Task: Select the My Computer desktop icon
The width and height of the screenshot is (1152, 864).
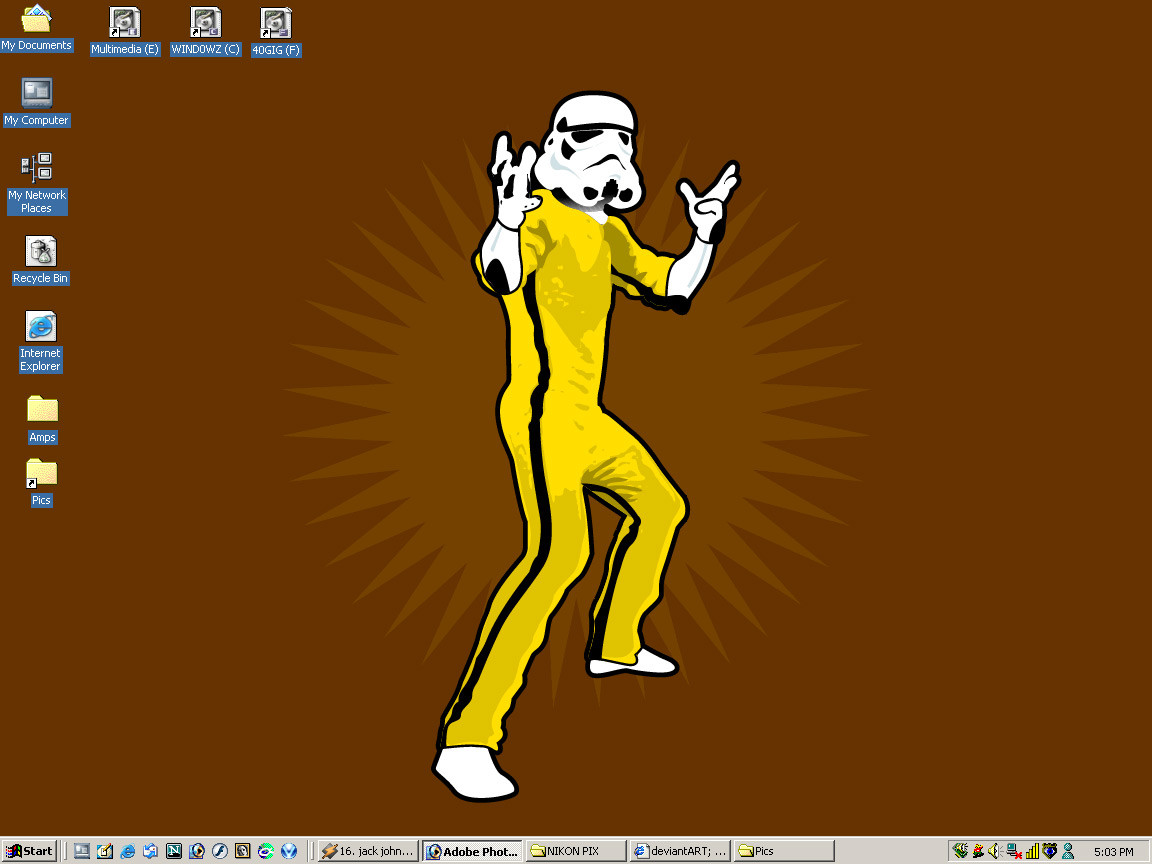Action: click(x=36, y=101)
